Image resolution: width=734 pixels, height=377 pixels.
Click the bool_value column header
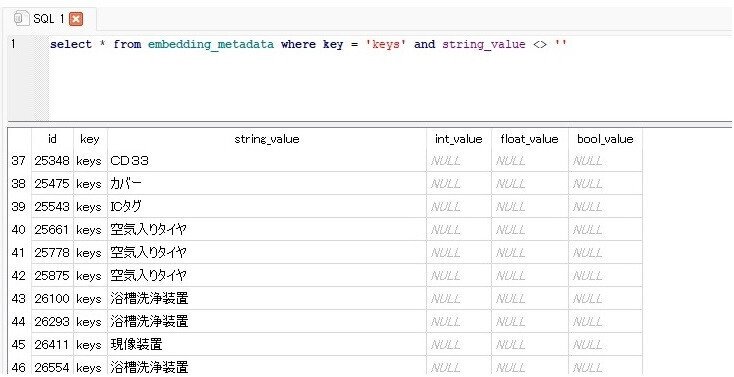[605, 139]
